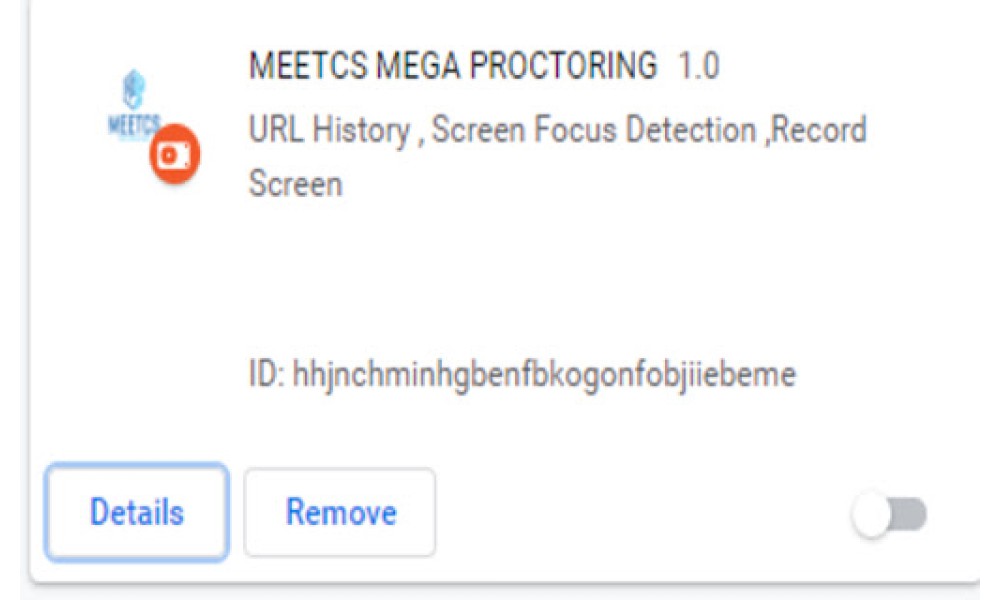Click the version number 1.0
The image size is (1000, 600).
coord(698,65)
